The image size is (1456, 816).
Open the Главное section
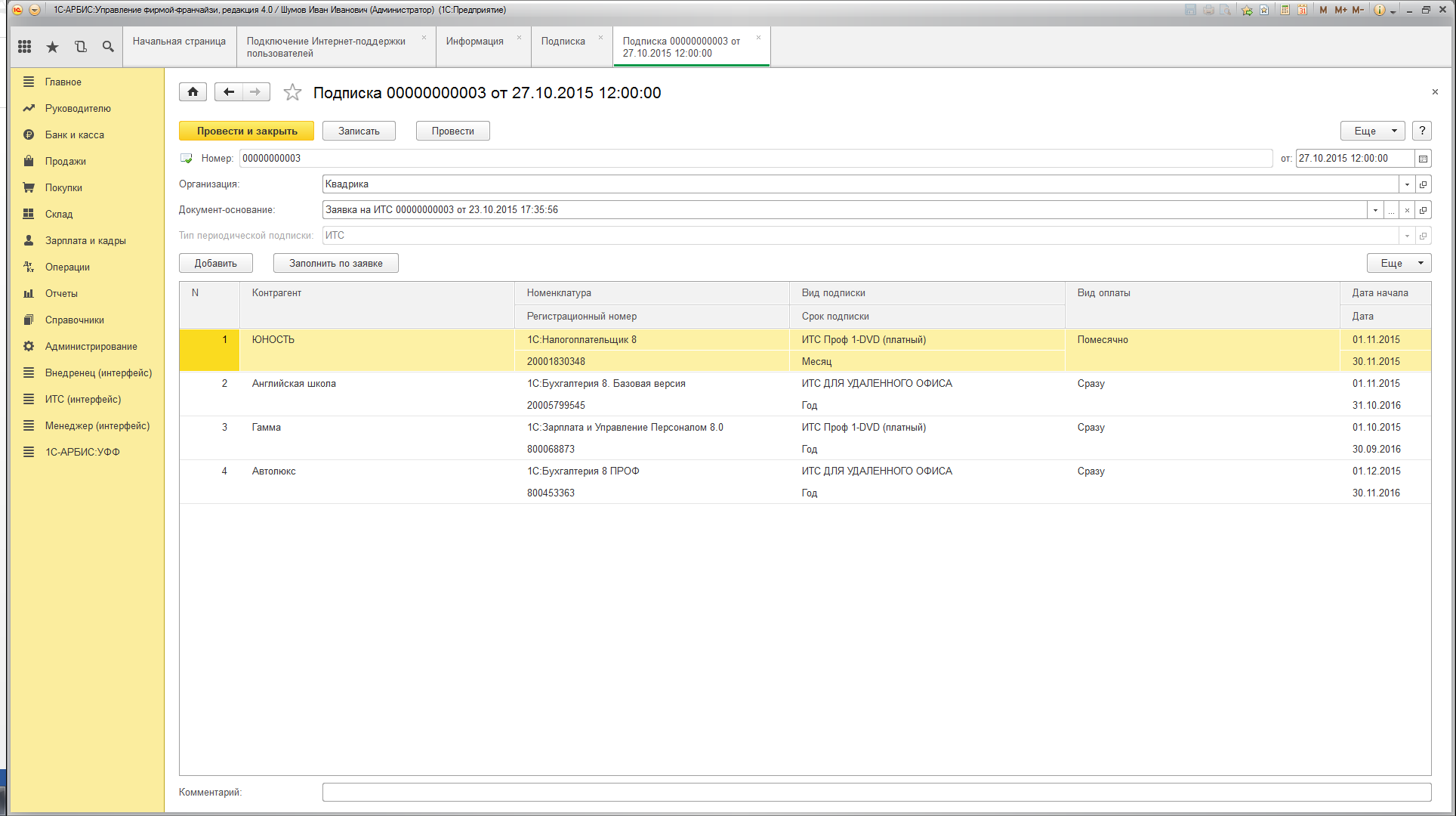pos(63,82)
